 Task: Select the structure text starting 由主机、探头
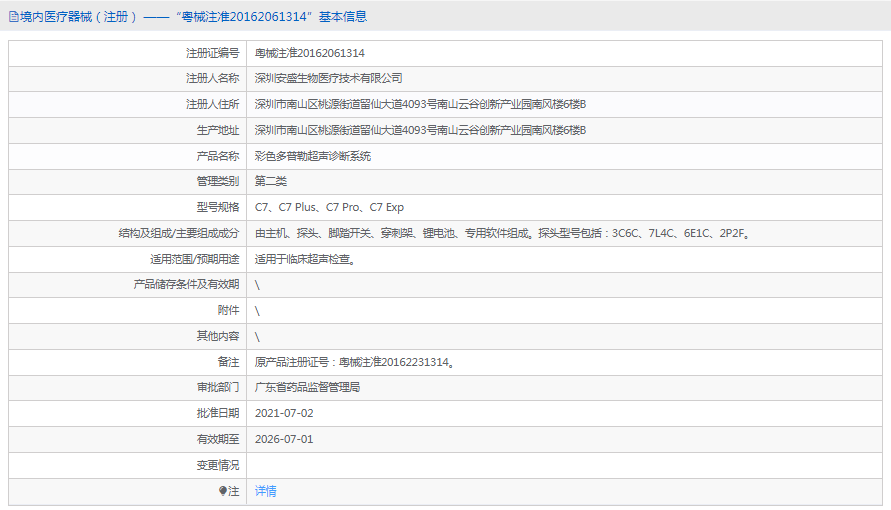tap(502, 233)
